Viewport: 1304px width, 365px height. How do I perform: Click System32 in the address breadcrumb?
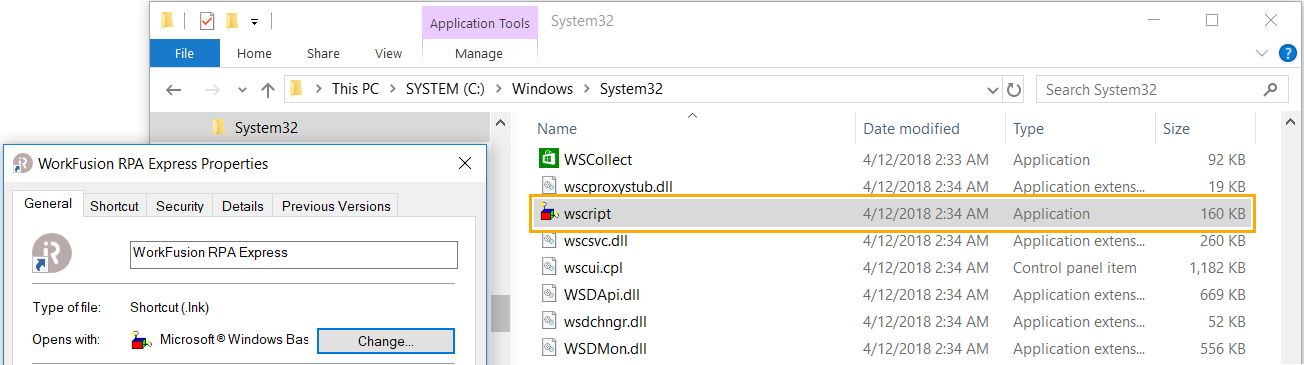(x=631, y=89)
